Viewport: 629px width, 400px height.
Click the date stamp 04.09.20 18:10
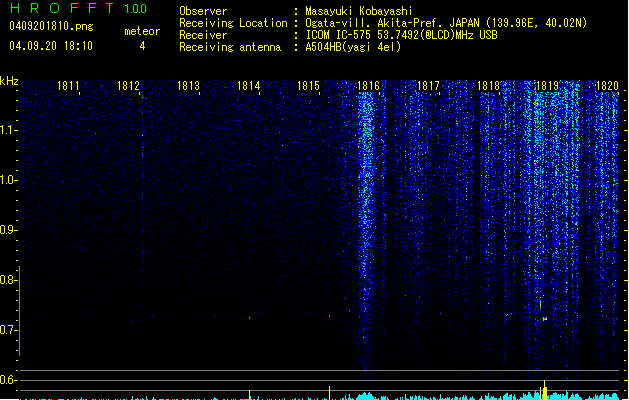click(51, 46)
